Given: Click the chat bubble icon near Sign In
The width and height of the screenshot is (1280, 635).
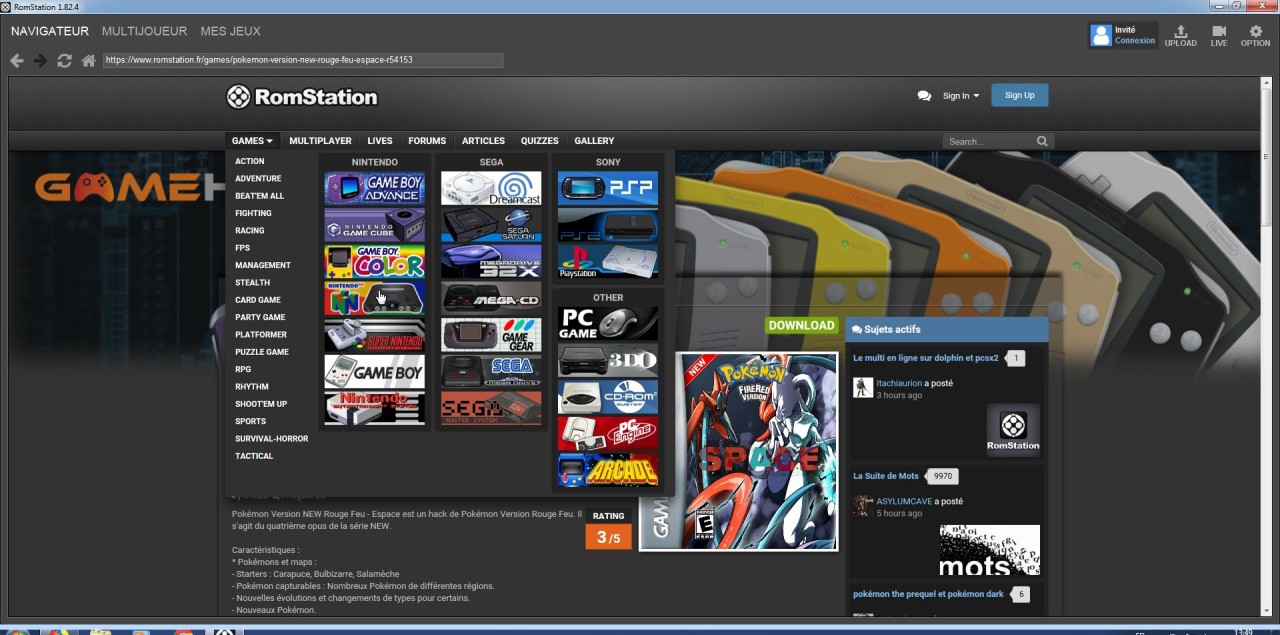Looking at the screenshot, I should pyautogui.click(x=923, y=95).
